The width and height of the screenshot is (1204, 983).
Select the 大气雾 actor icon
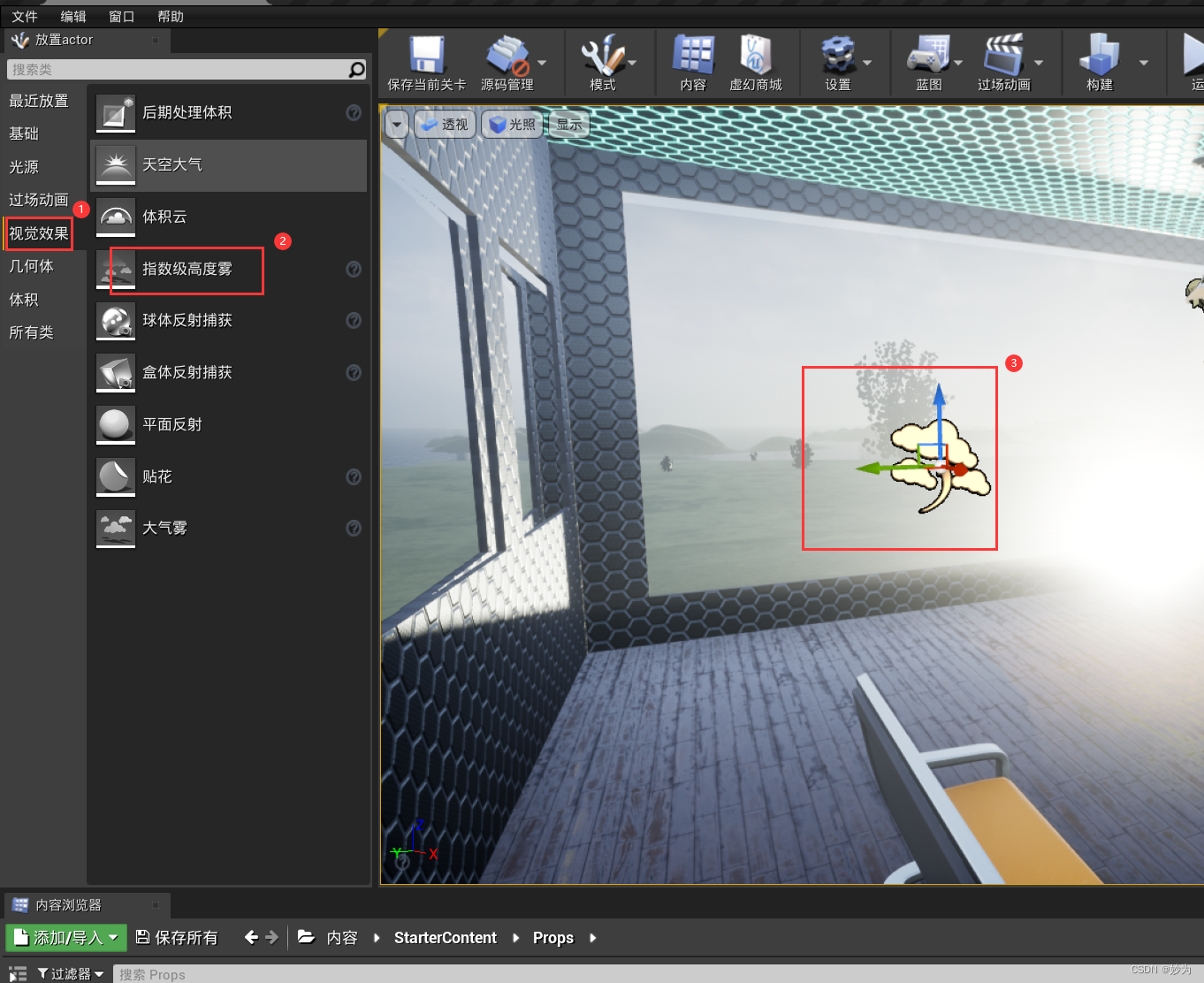(x=116, y=529)
